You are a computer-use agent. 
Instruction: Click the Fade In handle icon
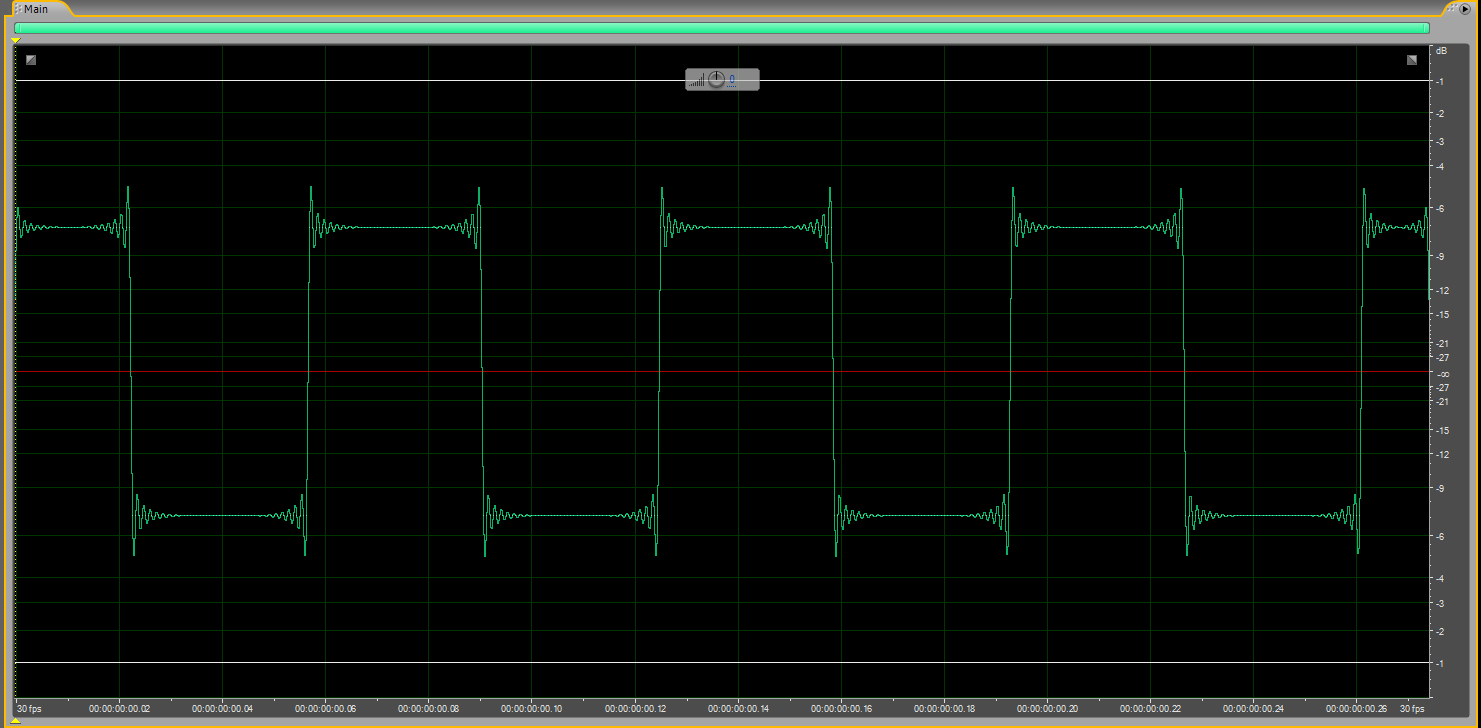31,60
